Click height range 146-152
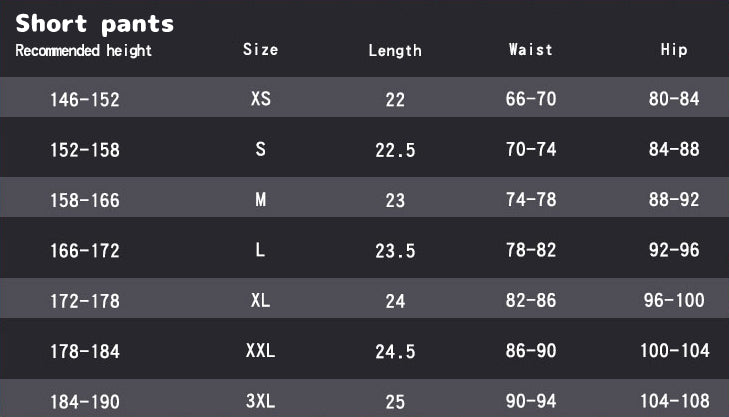 click(x=85, y=99)
